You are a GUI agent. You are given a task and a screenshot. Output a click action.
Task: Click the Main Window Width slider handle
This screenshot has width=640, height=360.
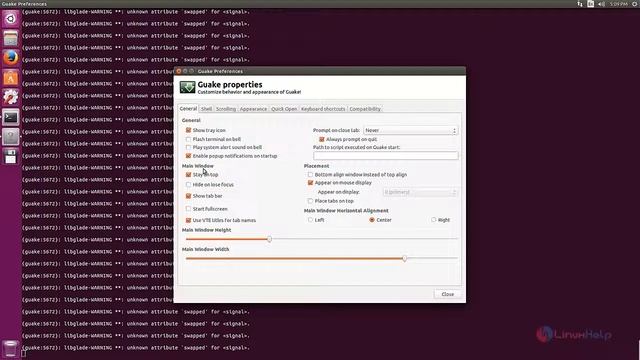coord(404,258)
